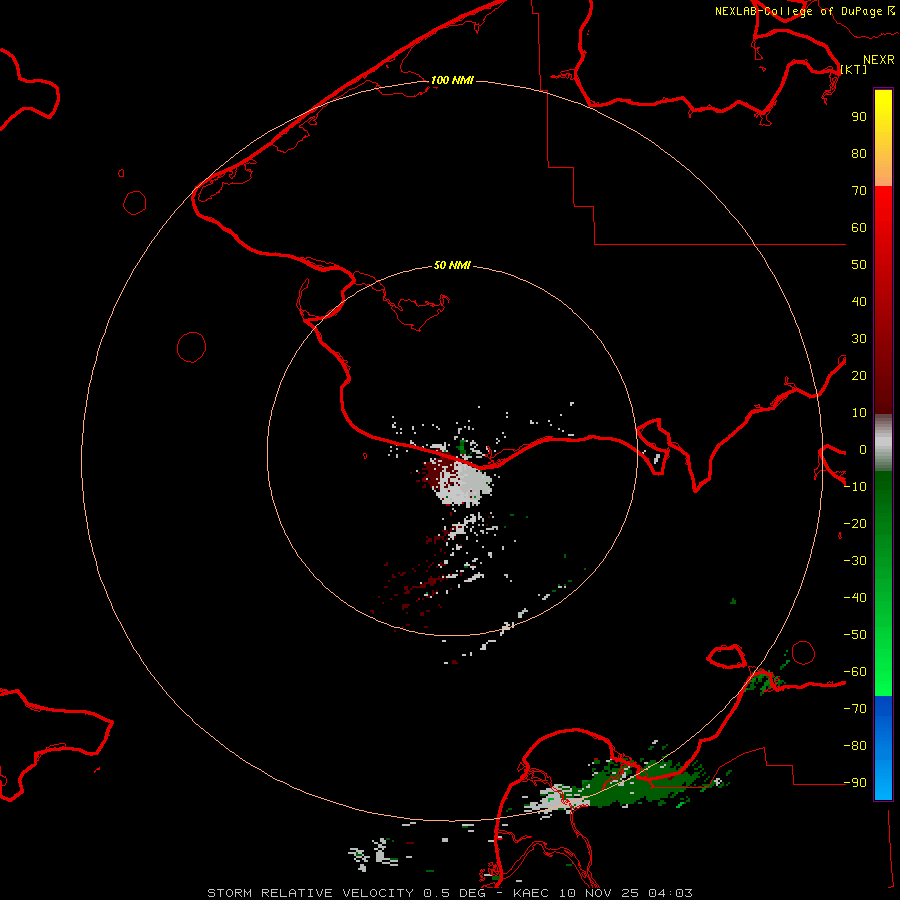Image resolution: width=900 pixels, height=900 pixels.
Task: Click the -90 value on the velocity scale
Action: [x=855, y=782]
